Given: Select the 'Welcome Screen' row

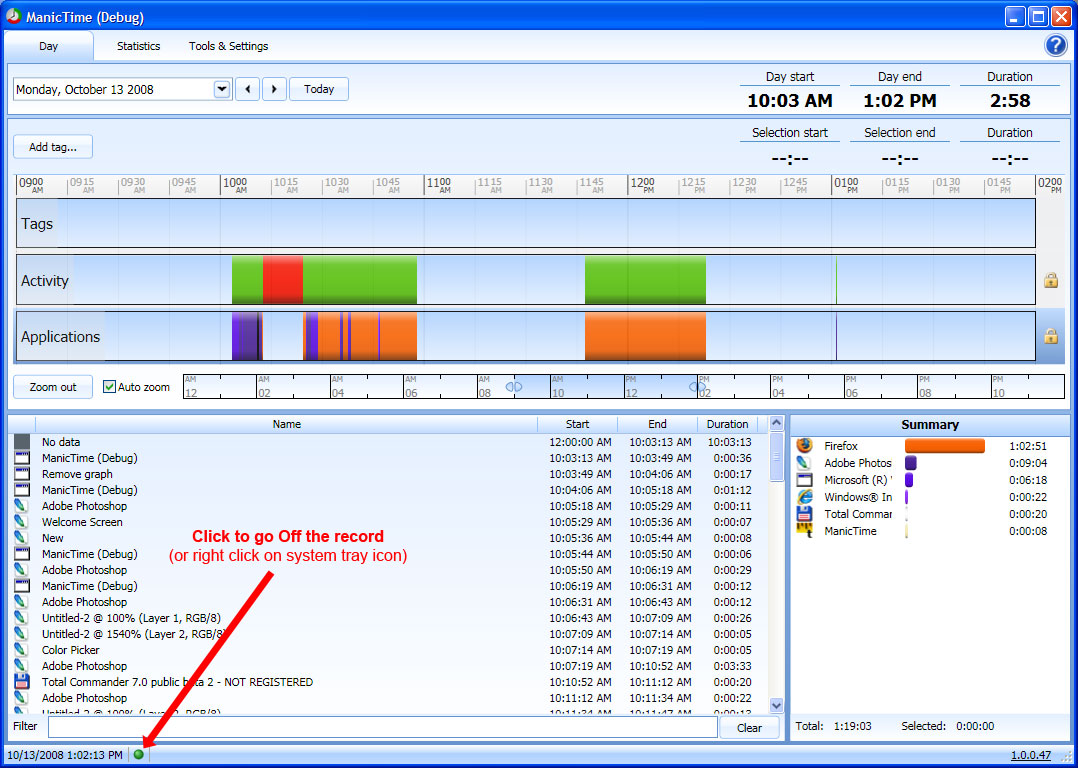Looking at the screenshot, I should tap(388, 522).
